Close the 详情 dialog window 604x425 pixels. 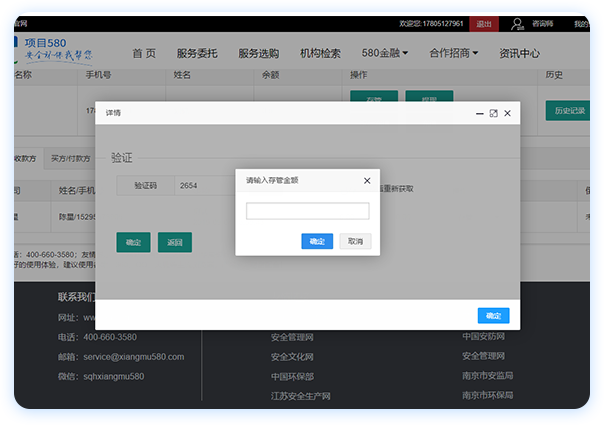[508, 114]
